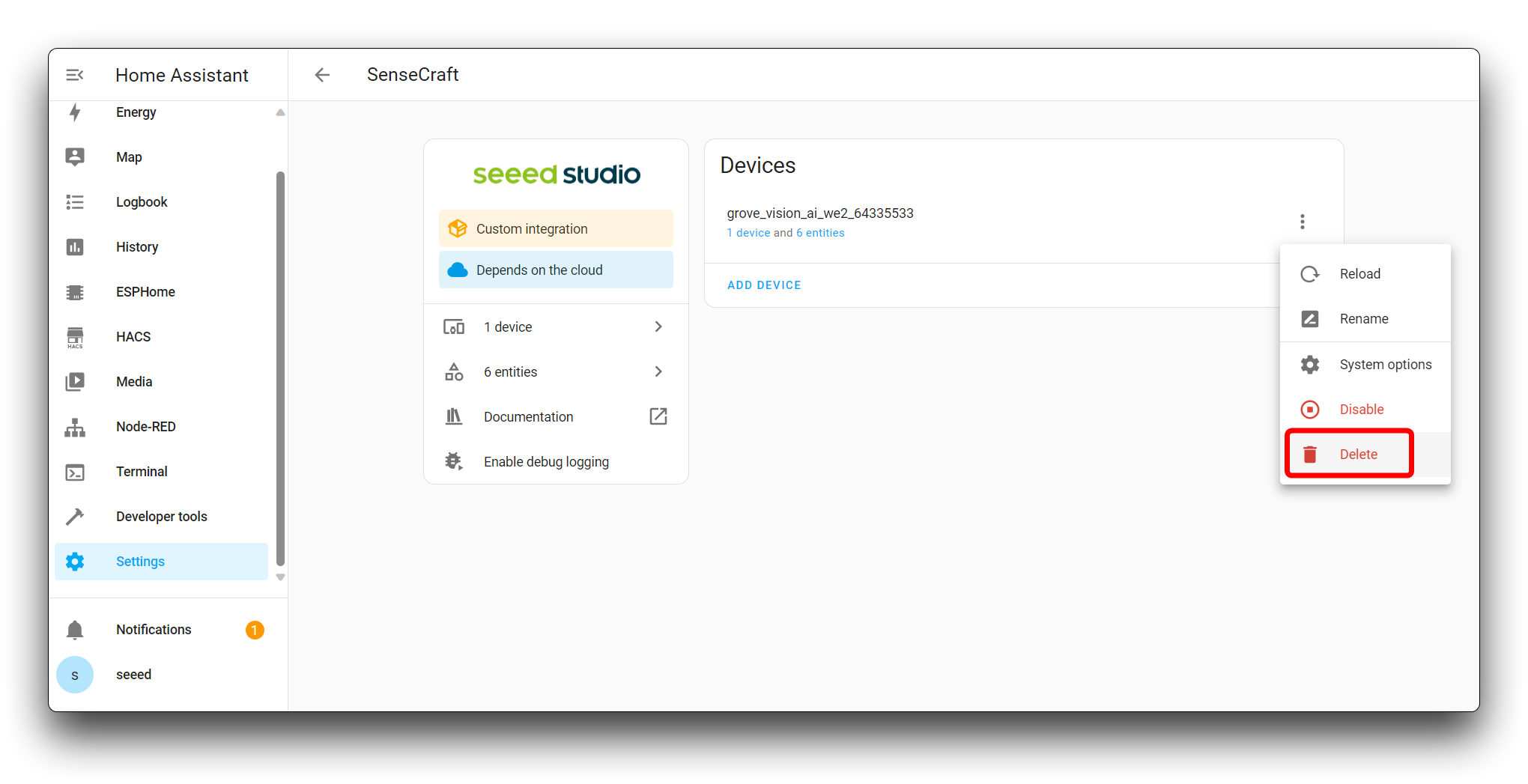Expand the 1 device chevron
This screenshot has width=1528, height=784.
click(658, 326)
